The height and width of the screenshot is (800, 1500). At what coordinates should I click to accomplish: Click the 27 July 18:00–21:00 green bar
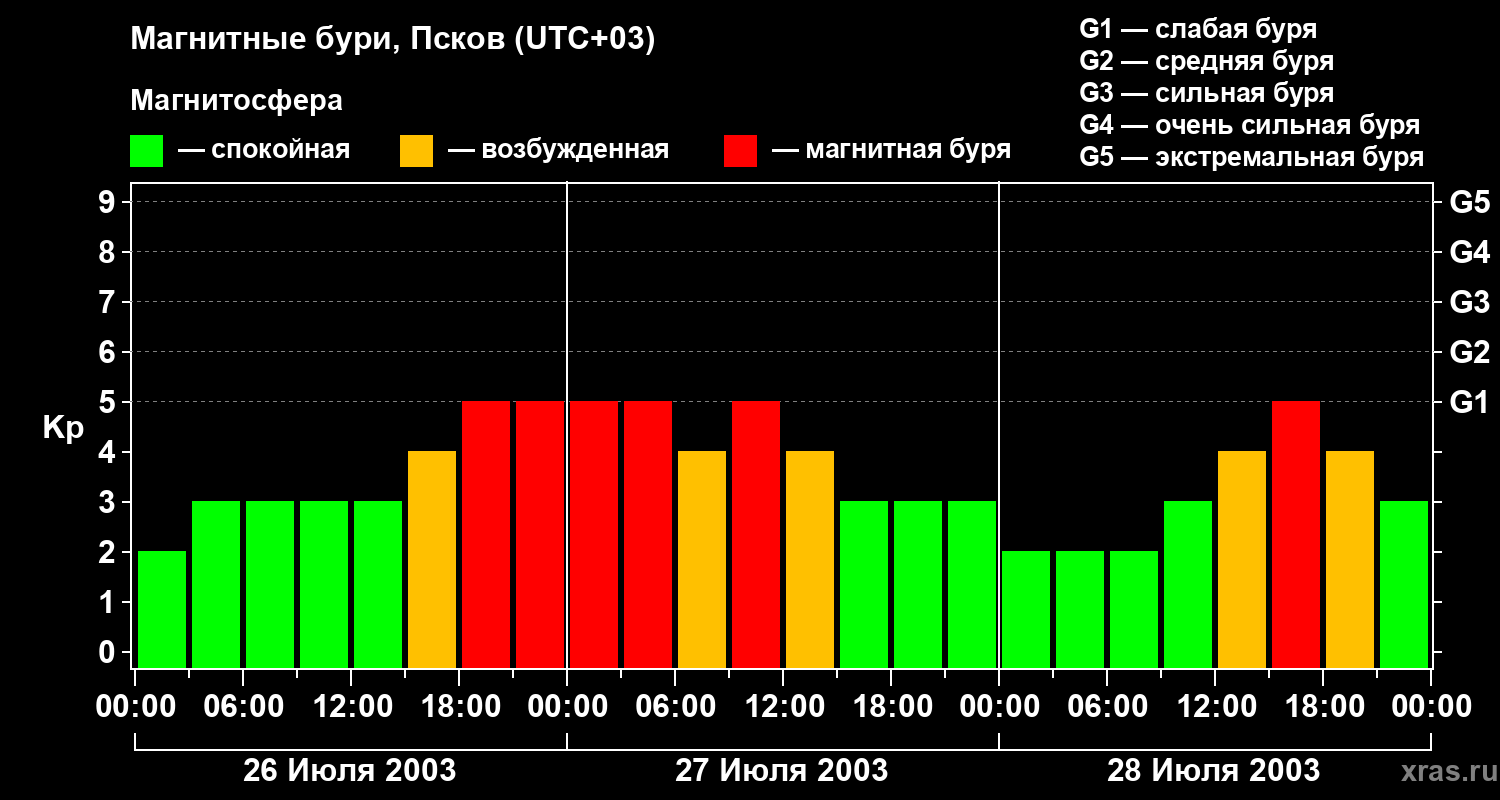[918, 584]
